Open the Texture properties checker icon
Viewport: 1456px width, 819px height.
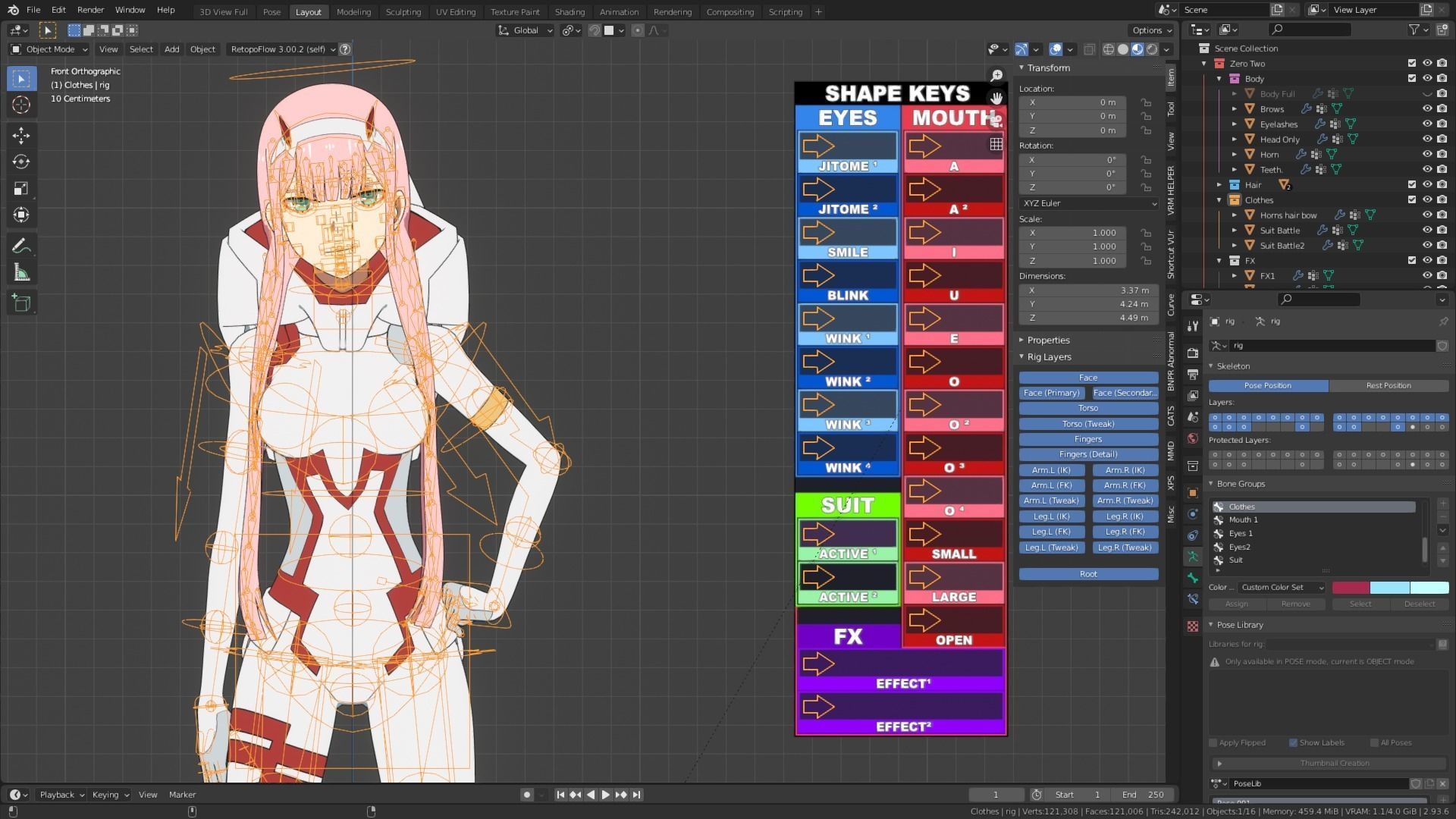pos(1193,626)
